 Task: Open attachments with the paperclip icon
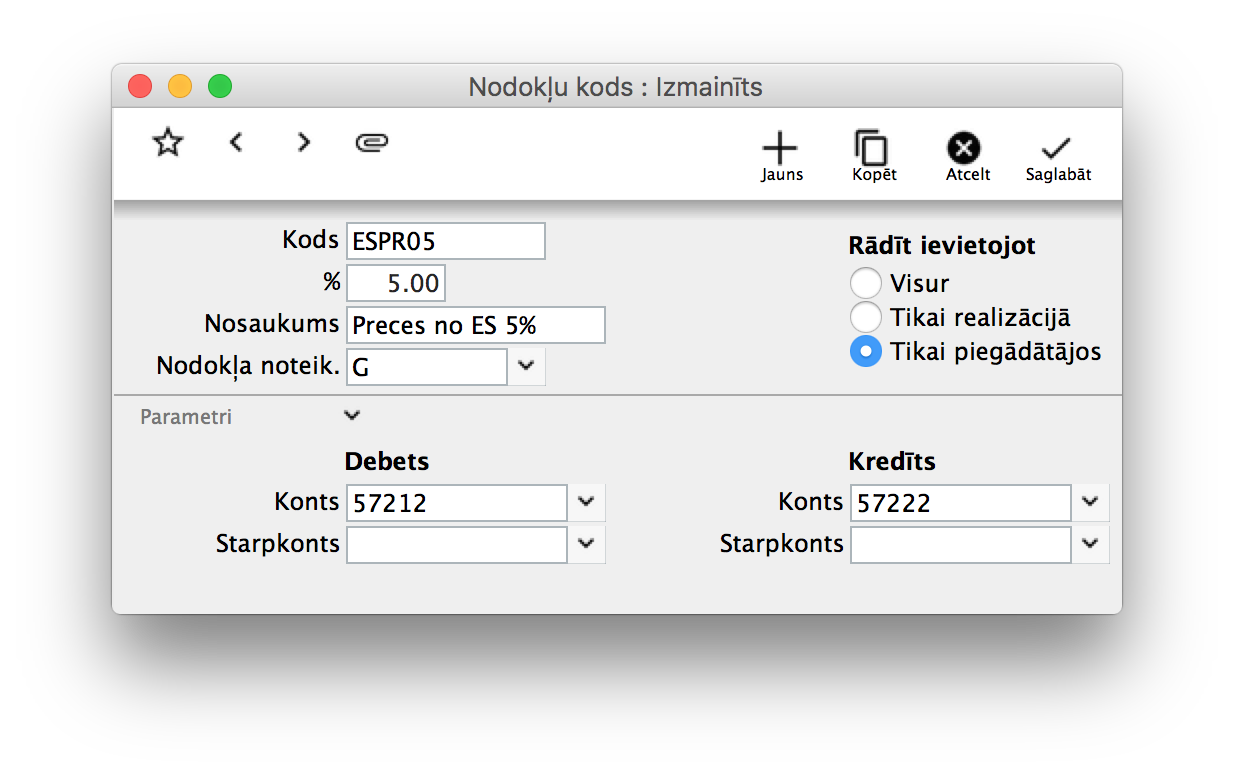pos(372,143)
